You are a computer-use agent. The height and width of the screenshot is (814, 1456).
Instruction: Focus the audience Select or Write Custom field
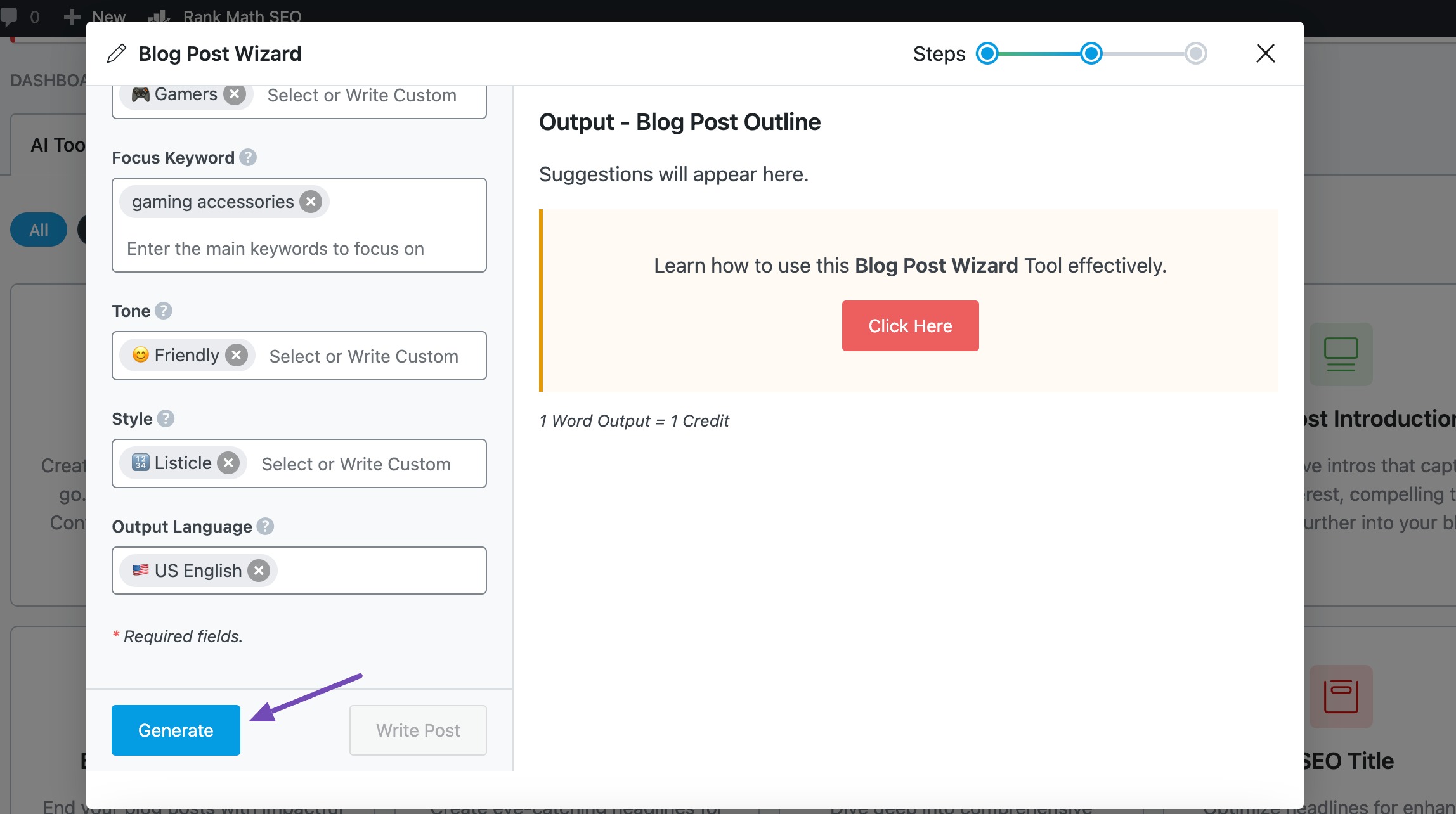(x=362, y=95)
